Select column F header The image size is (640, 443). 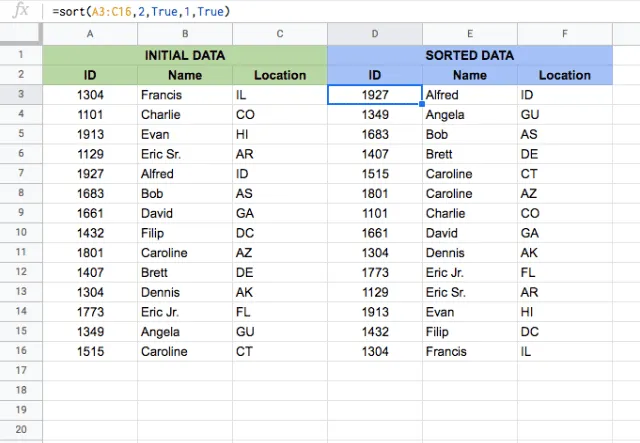[565, 34]
